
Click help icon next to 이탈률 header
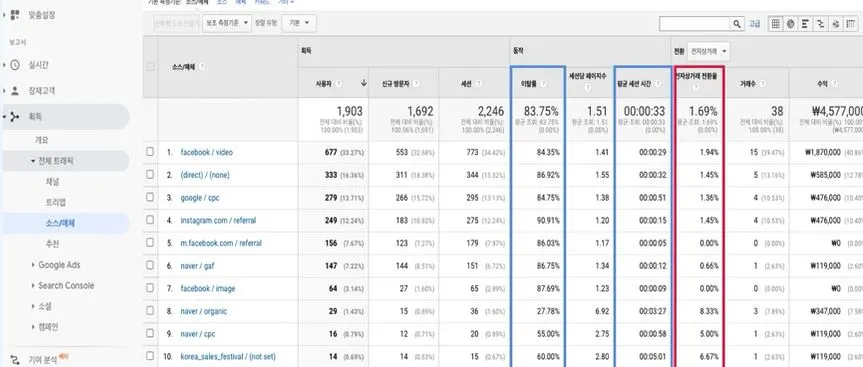coord(544,84)
